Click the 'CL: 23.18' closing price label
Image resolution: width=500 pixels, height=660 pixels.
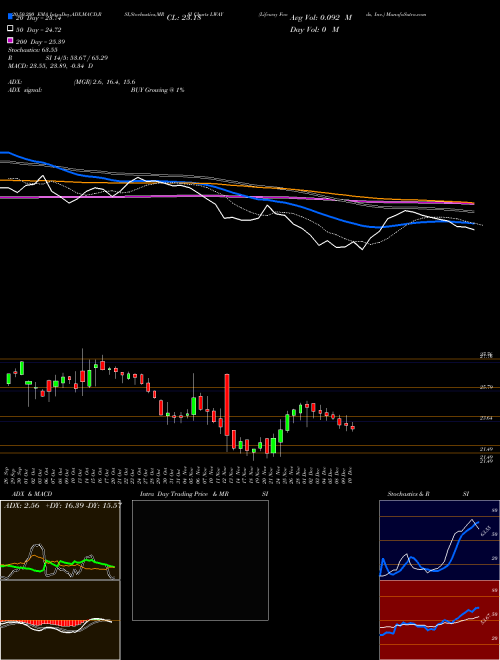click(x=184, y=18)
